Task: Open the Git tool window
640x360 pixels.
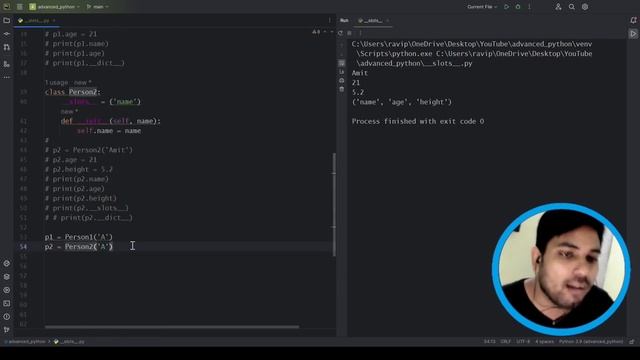Action: coord(7,329)
